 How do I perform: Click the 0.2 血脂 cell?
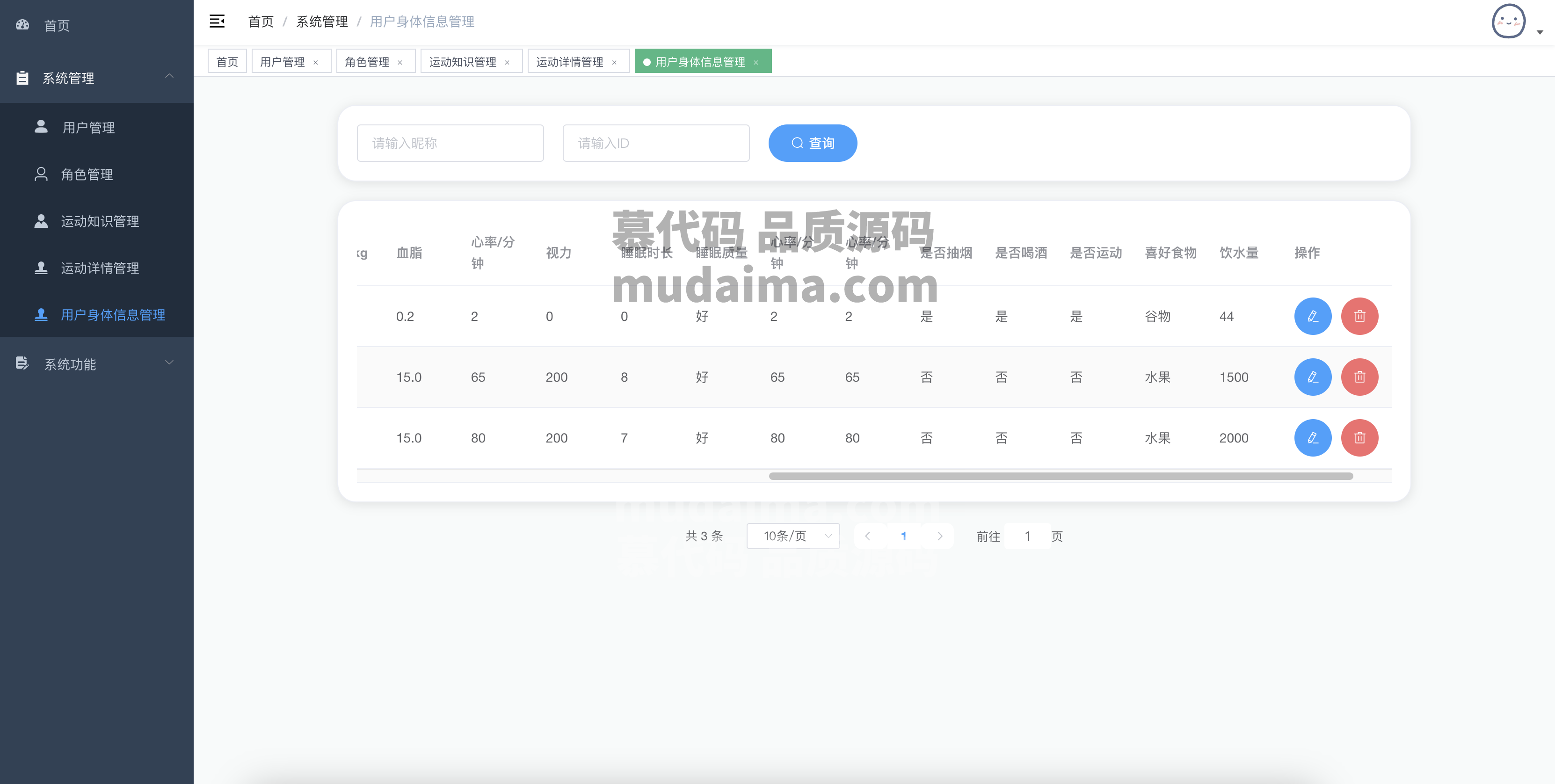[405, 316]
